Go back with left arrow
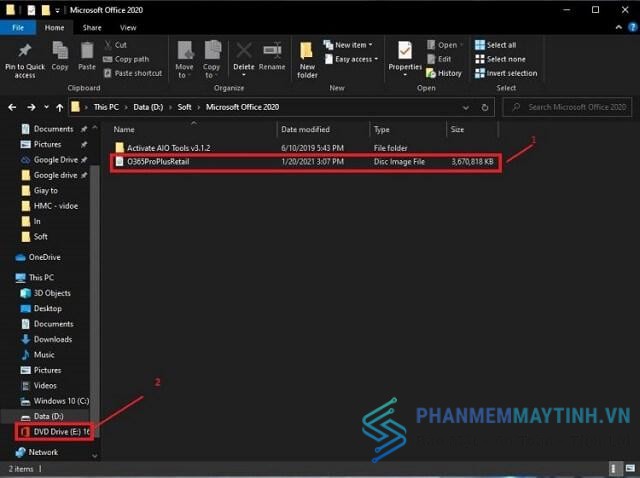This screenshot has width=640, height=478. click(12, 107)
